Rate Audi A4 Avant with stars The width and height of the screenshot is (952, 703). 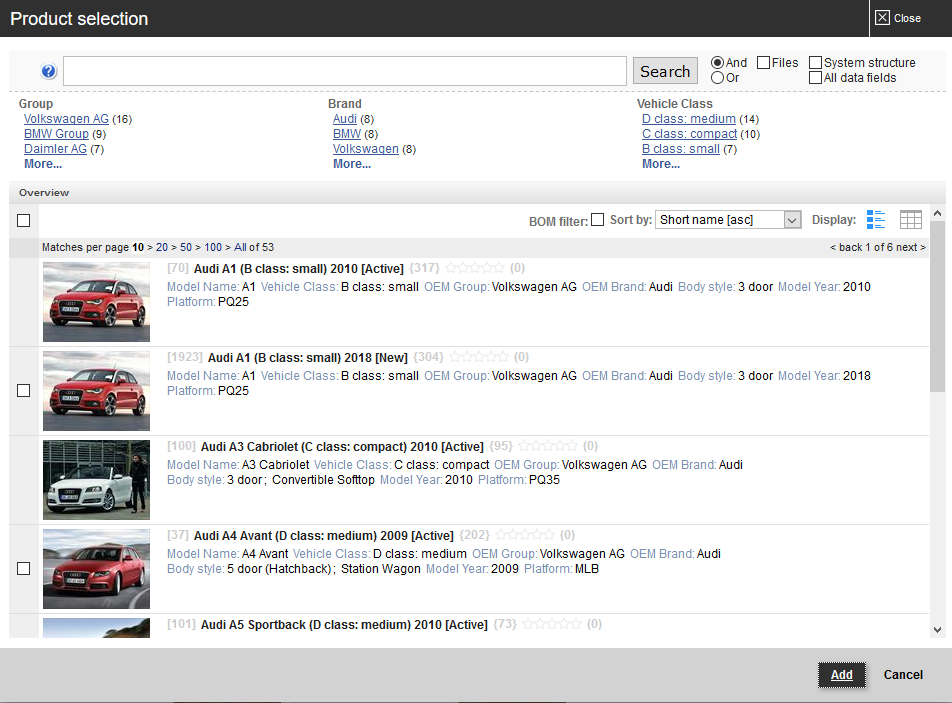tap(525, 535)
